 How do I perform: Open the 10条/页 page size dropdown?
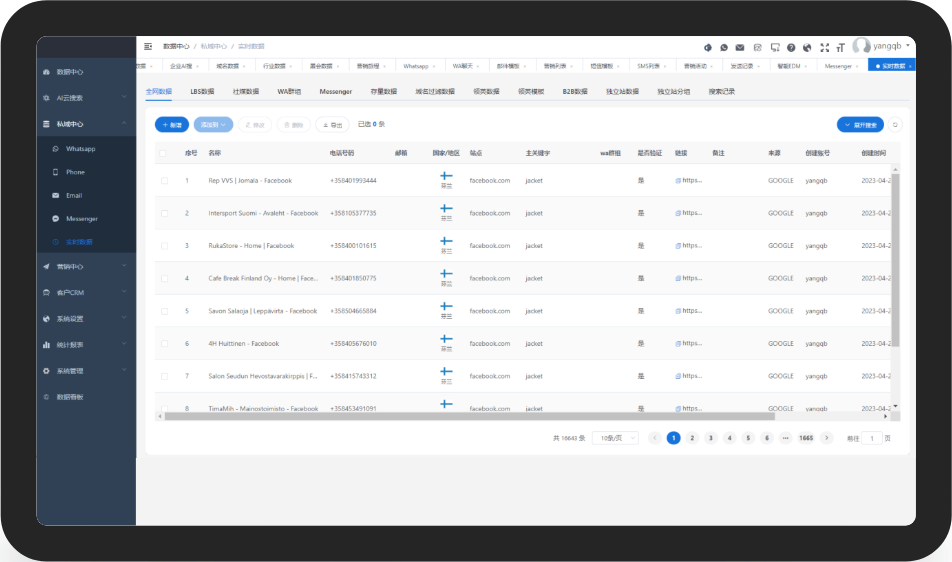615,438
